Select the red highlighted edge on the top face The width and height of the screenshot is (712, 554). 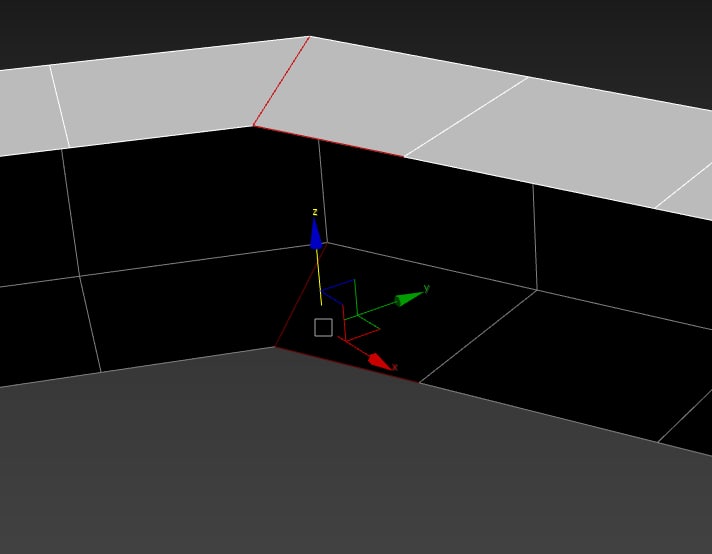pyautogui.click(x=282, y=81)
